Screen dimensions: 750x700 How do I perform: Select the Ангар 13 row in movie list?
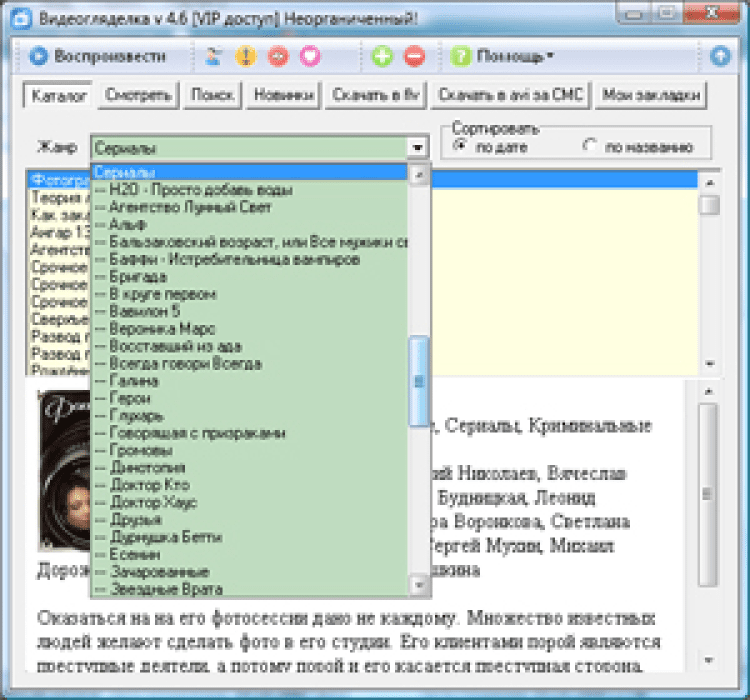click(59, 233)
